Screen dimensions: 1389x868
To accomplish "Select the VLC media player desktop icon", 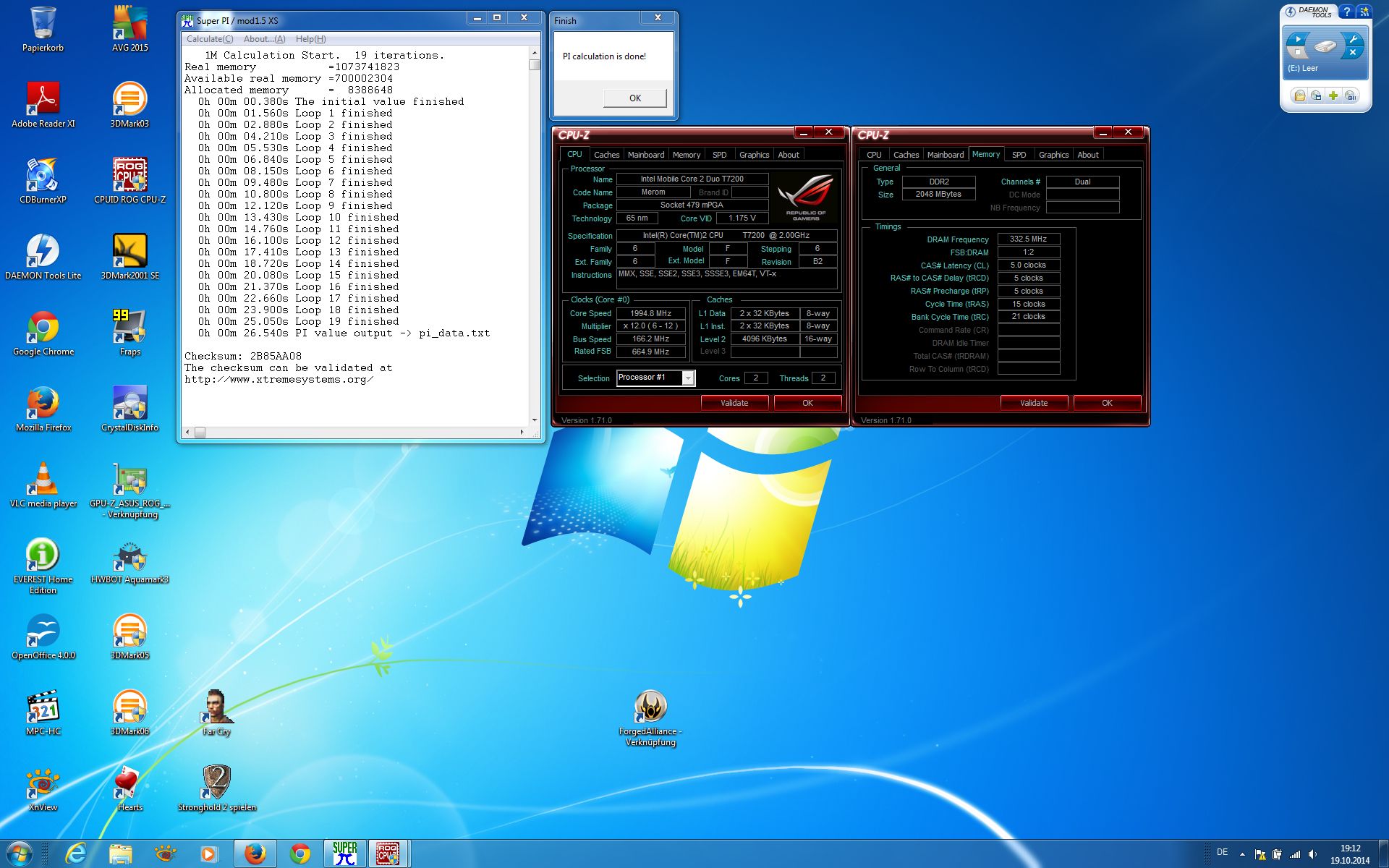I will (x=43, y=485).
